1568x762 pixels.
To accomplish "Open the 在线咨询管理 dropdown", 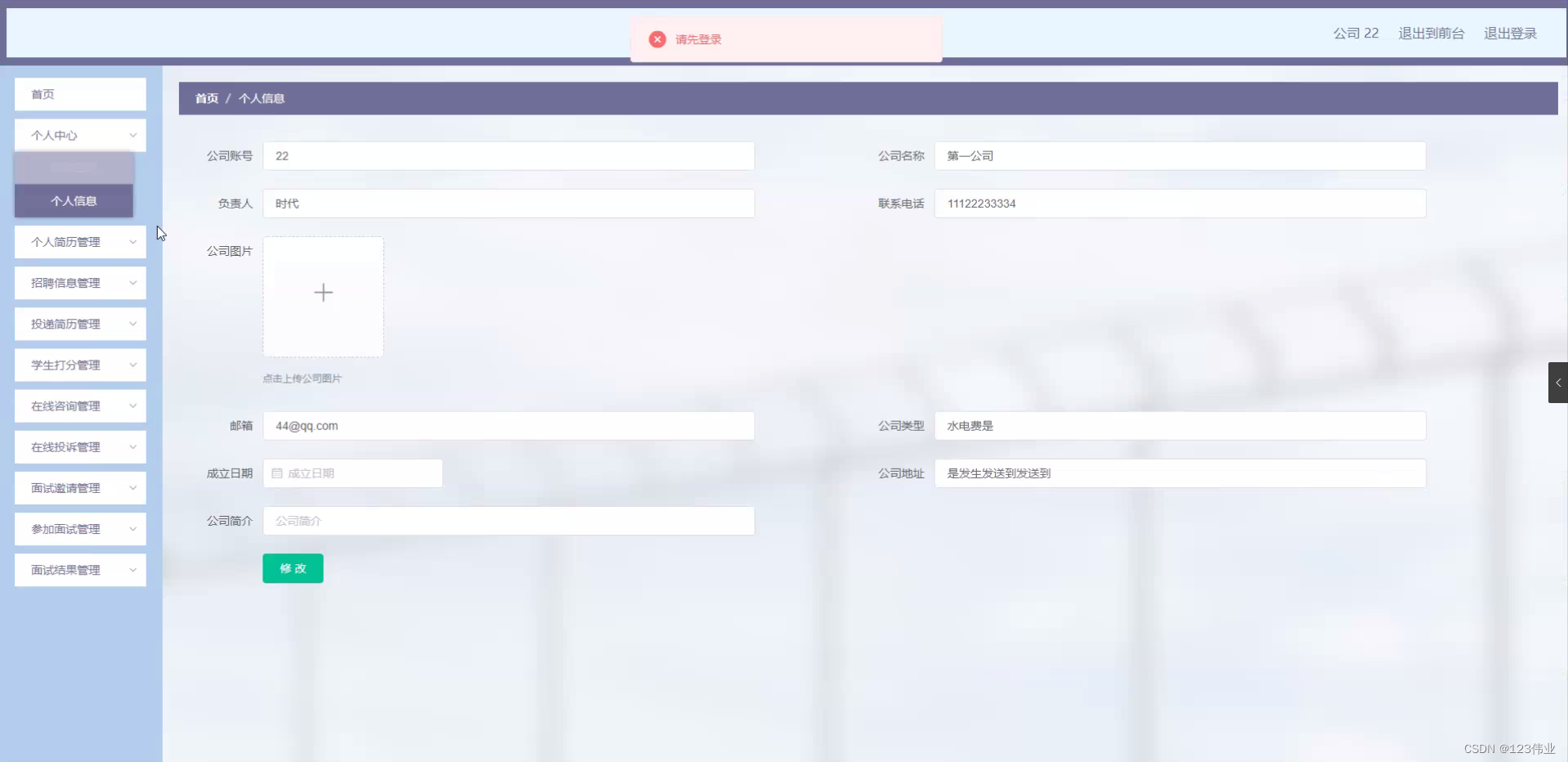I will click(x=79, y=406).
